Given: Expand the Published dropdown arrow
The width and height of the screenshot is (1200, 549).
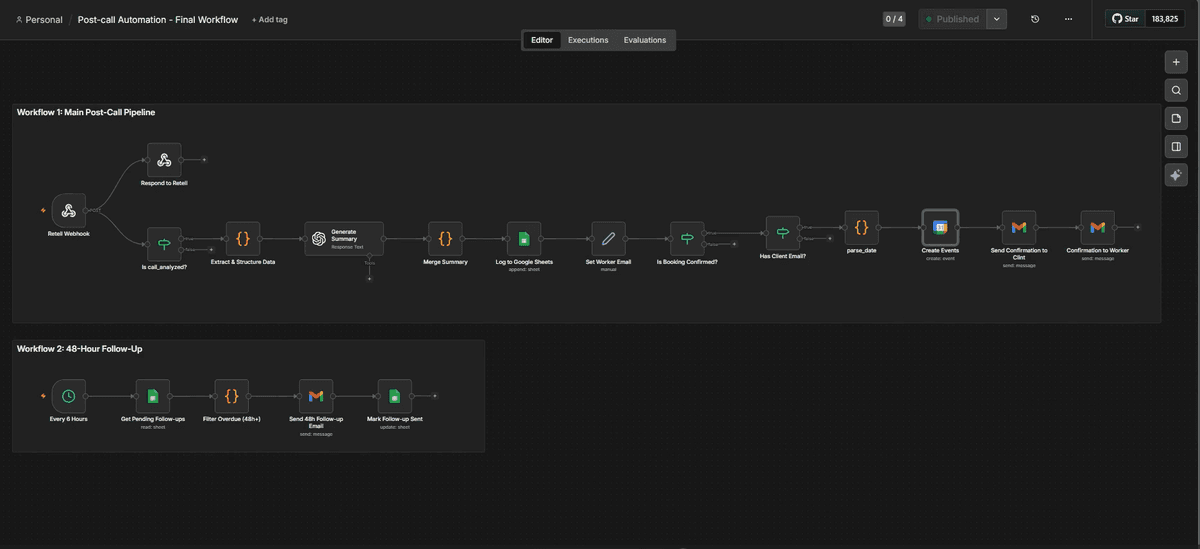Looking at the screenshot, I should 996,19.
